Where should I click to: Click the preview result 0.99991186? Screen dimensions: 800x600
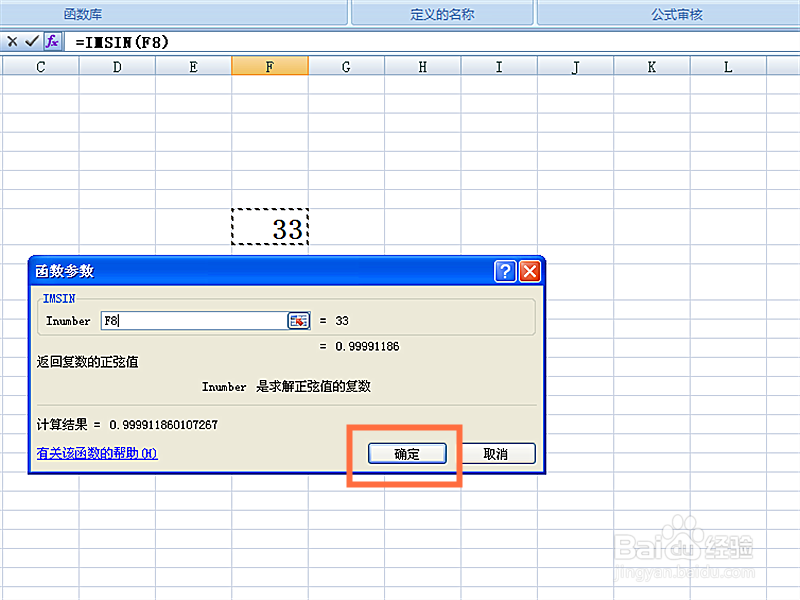[x=367, y=346]
